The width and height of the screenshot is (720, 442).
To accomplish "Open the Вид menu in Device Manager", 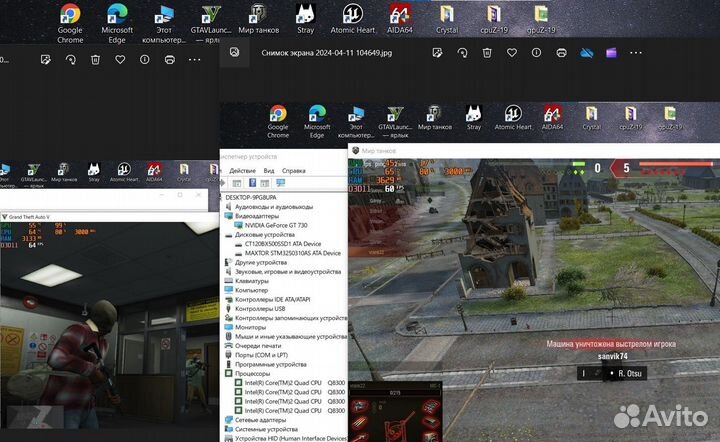I will tap(269, 171).
